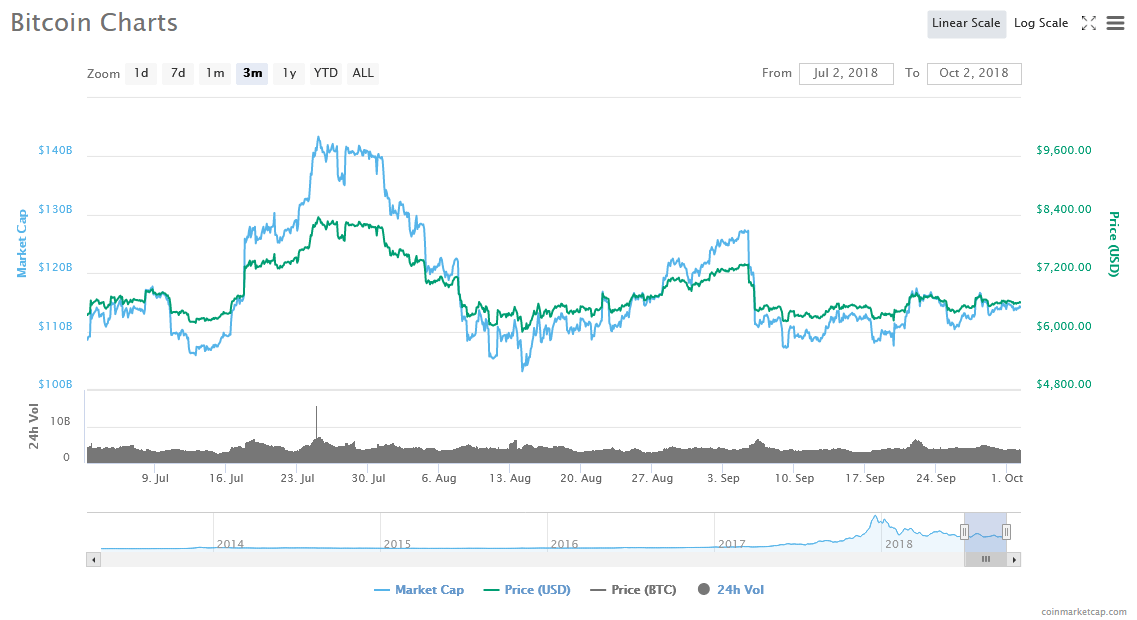Click the scrollbar left arrow

pyautogui.click(x=94, y=559)
